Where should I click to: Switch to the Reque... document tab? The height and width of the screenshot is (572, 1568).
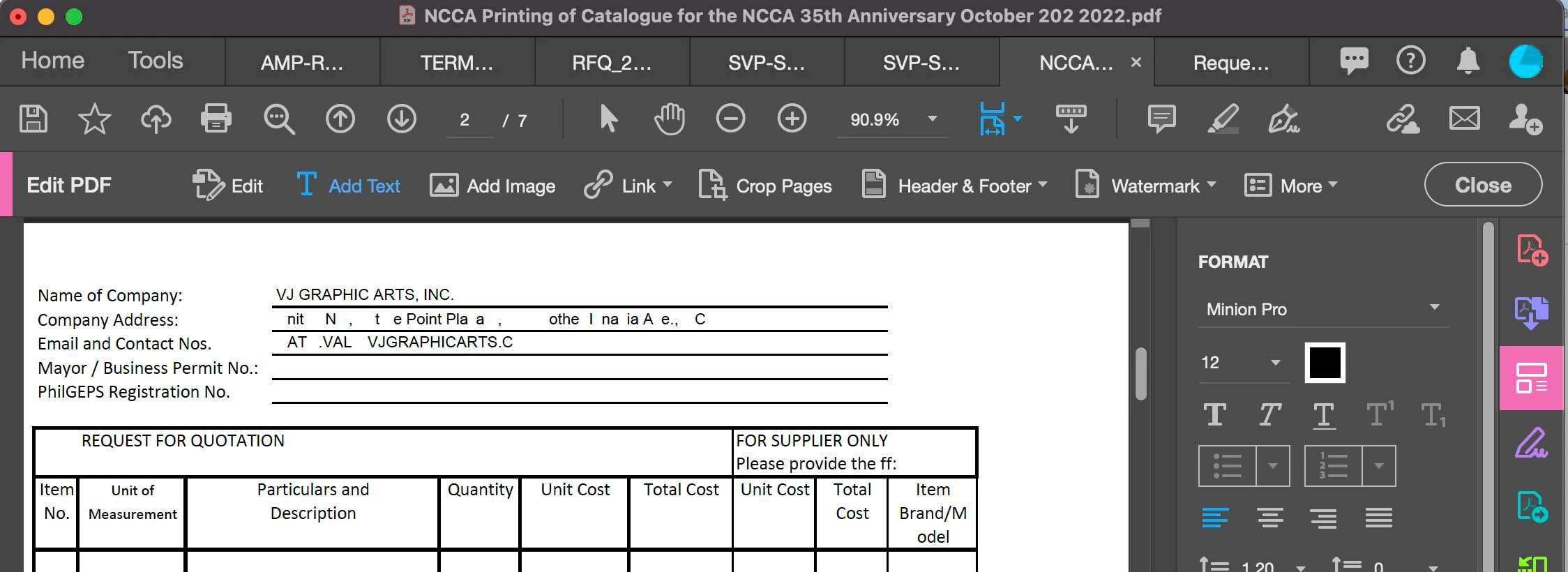click(x=1232, y=63)
